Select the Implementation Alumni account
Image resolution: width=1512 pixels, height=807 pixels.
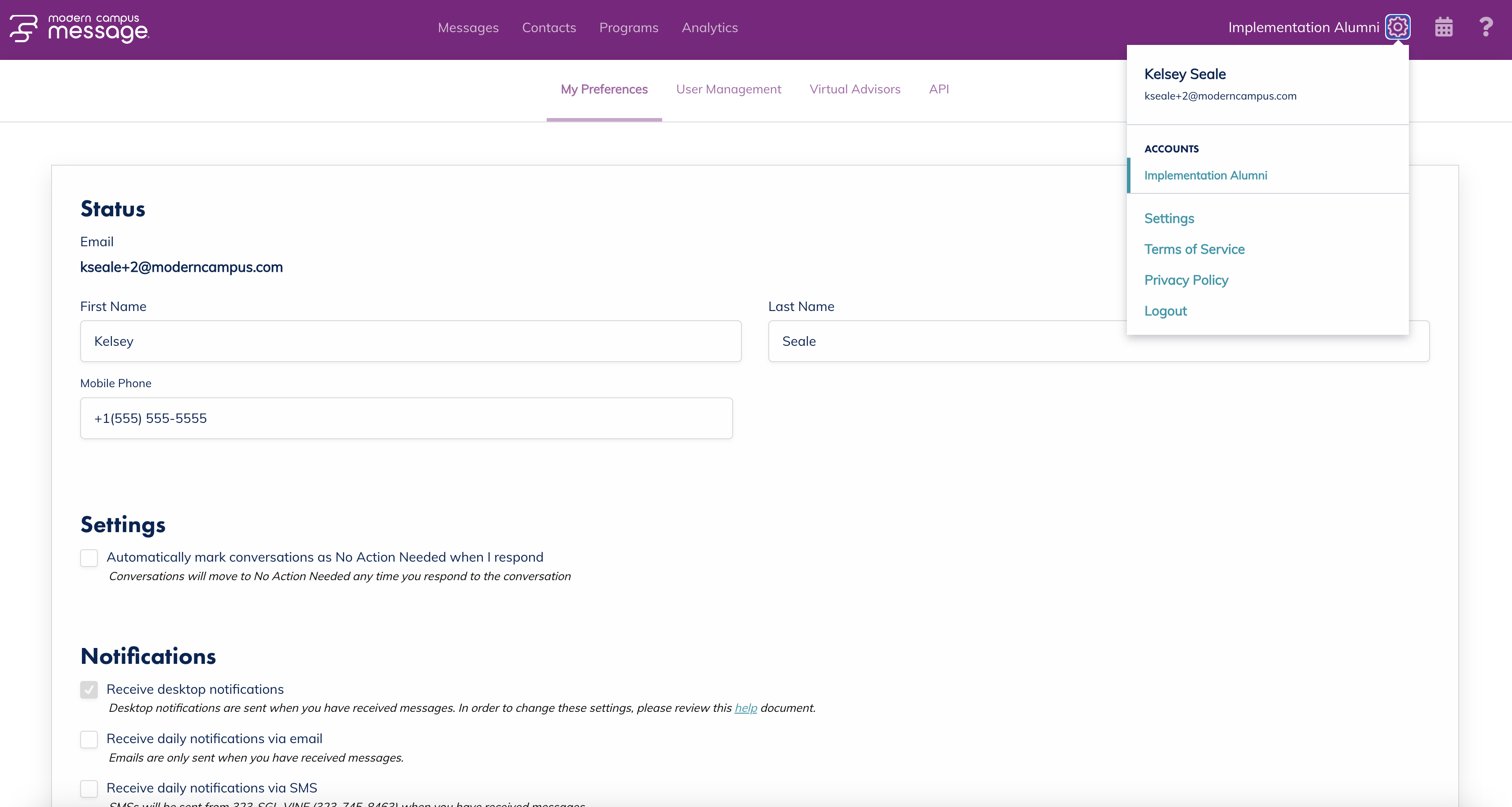point(1206,175)
